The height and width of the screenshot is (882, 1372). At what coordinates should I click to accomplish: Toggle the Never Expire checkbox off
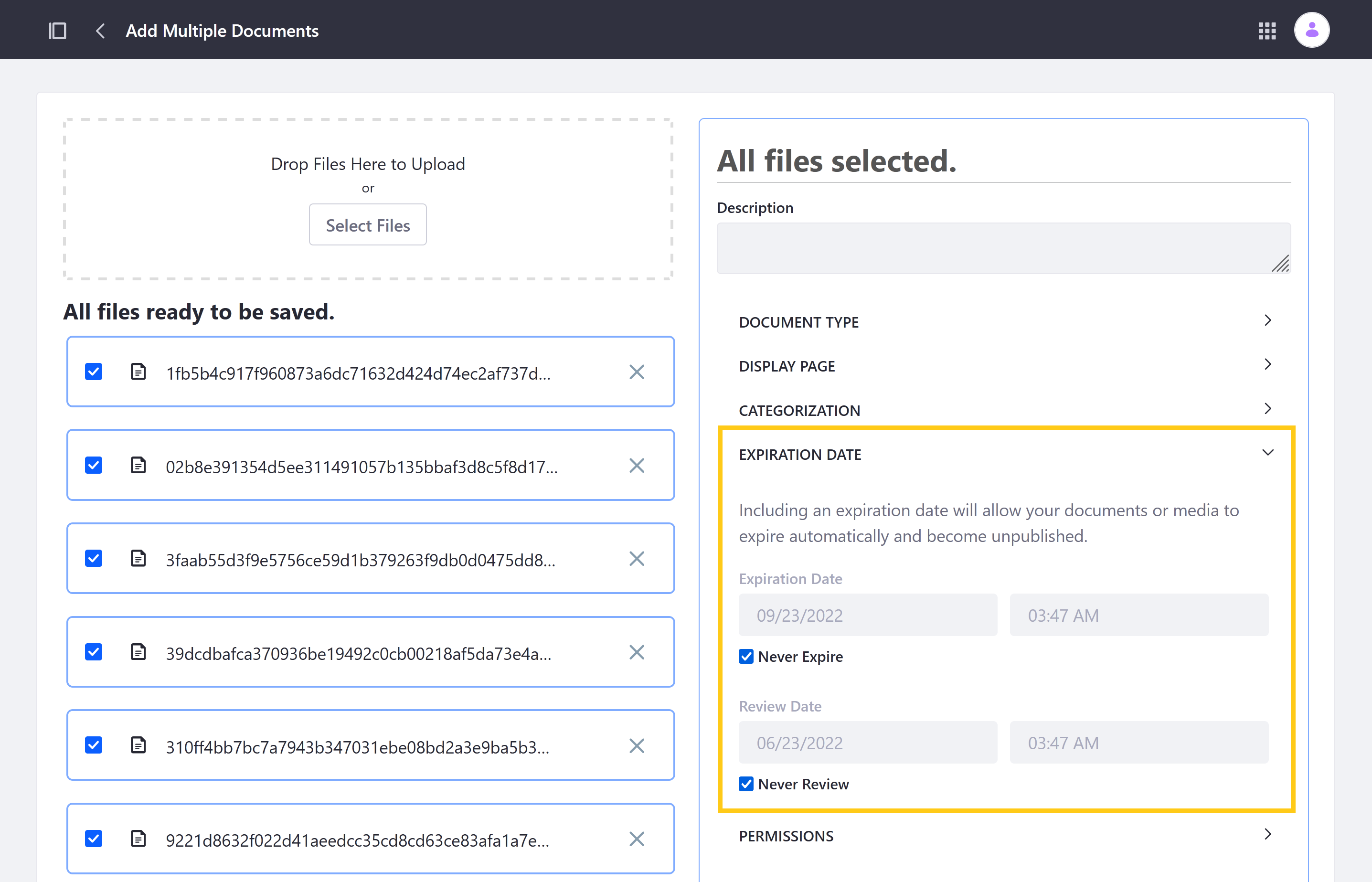click(x=745, y=656)
